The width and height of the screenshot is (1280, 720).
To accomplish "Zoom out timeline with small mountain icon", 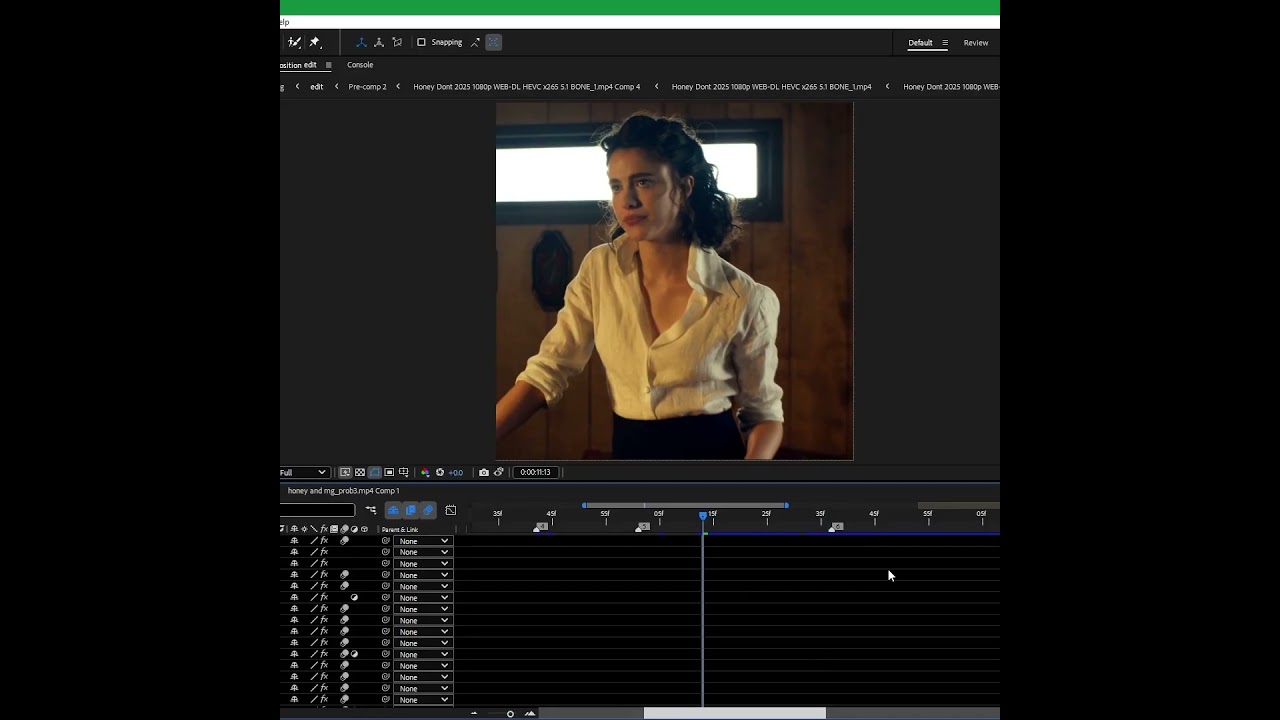I will tap(474, 714).
